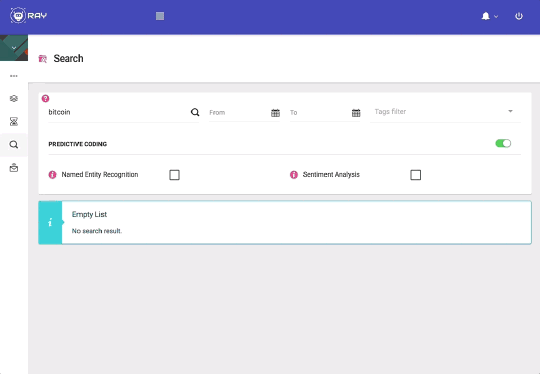This screenshot has width=540, height=374.
Task: Disable the Predictive Coding toggle
Action: (503, 143)
